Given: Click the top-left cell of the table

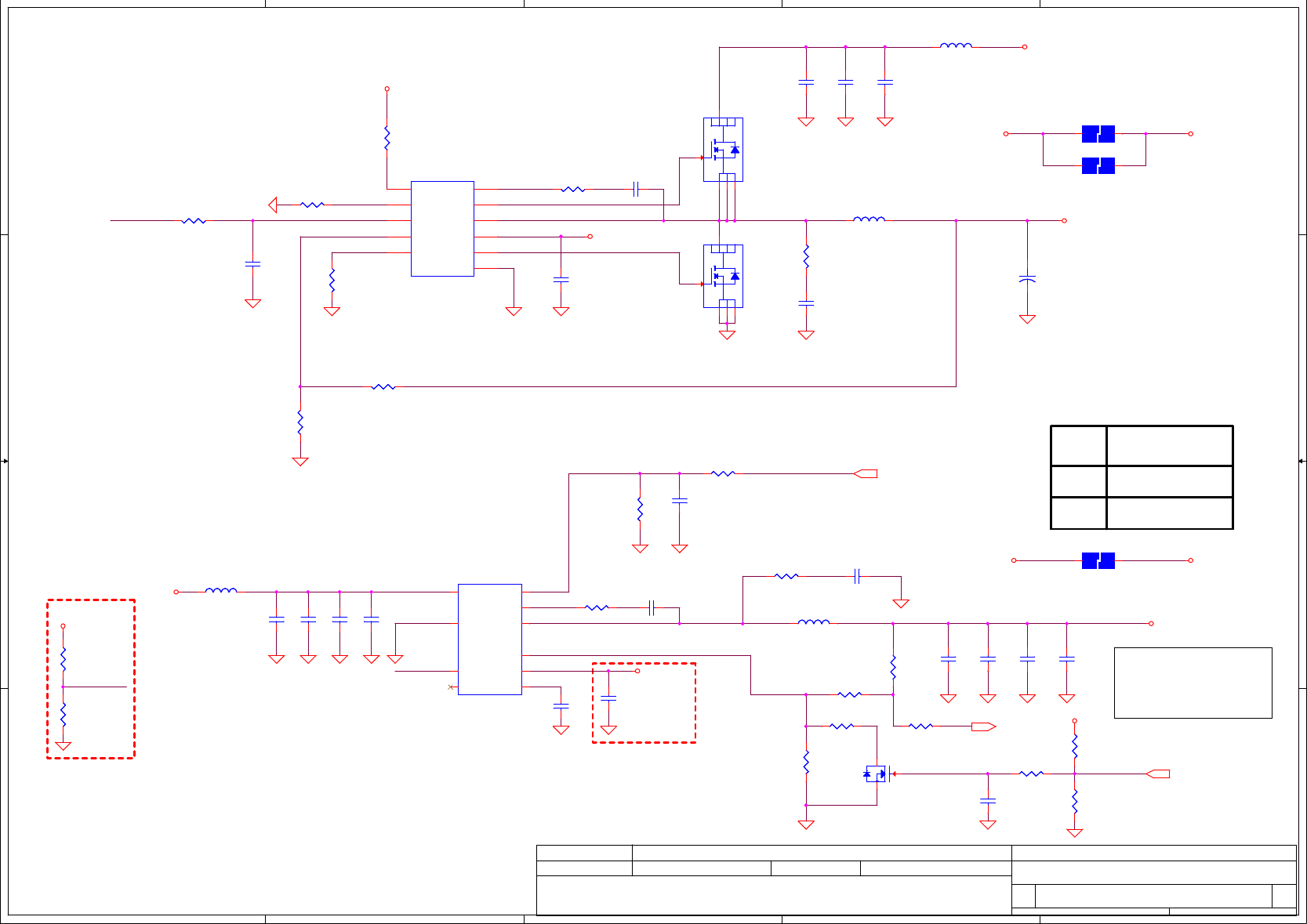Looking at the screenshot, I should point(1079,446).
